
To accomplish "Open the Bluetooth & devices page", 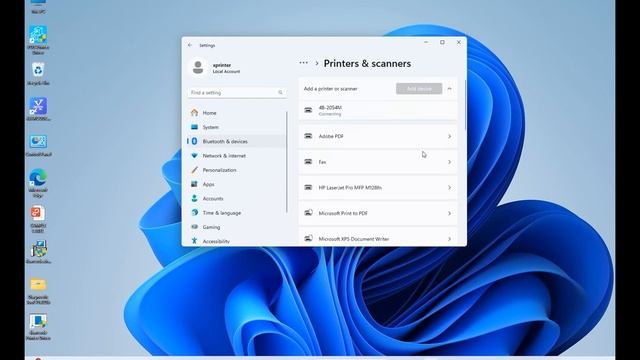I will pyautogui.click(x=237, y=141).
